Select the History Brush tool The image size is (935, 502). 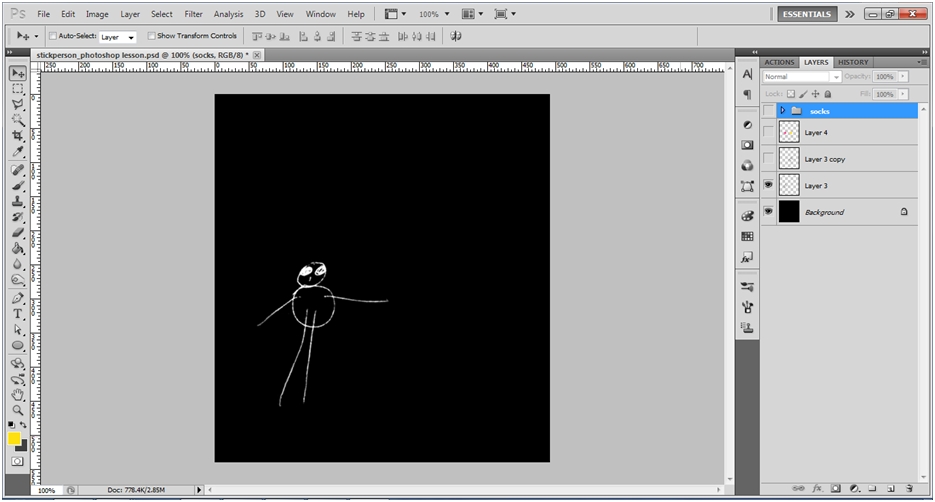pyautogui.click(x=18, y=217)
